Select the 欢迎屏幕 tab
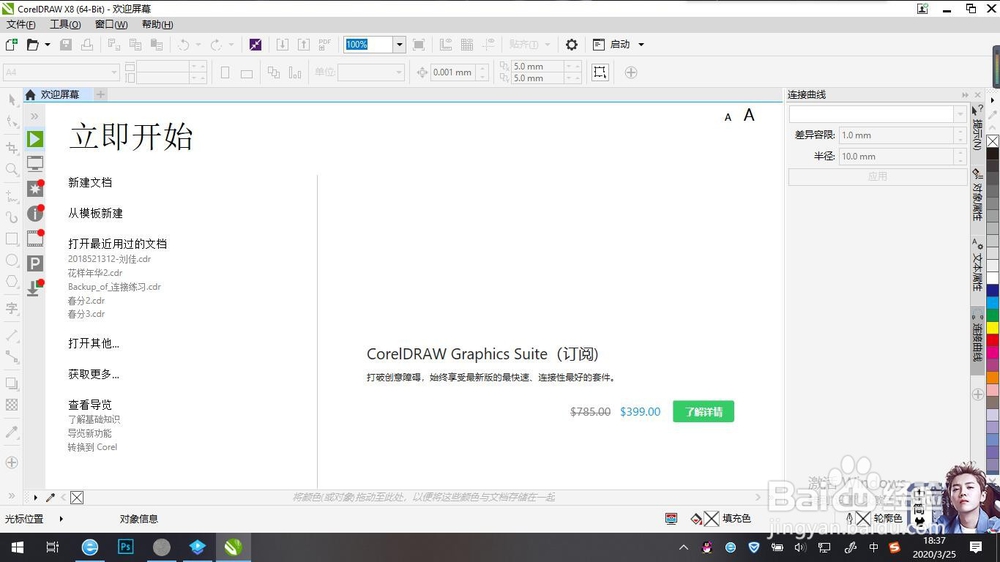Image resolution: width=1000 pixels, height=562 pixels. coord(59,94)
